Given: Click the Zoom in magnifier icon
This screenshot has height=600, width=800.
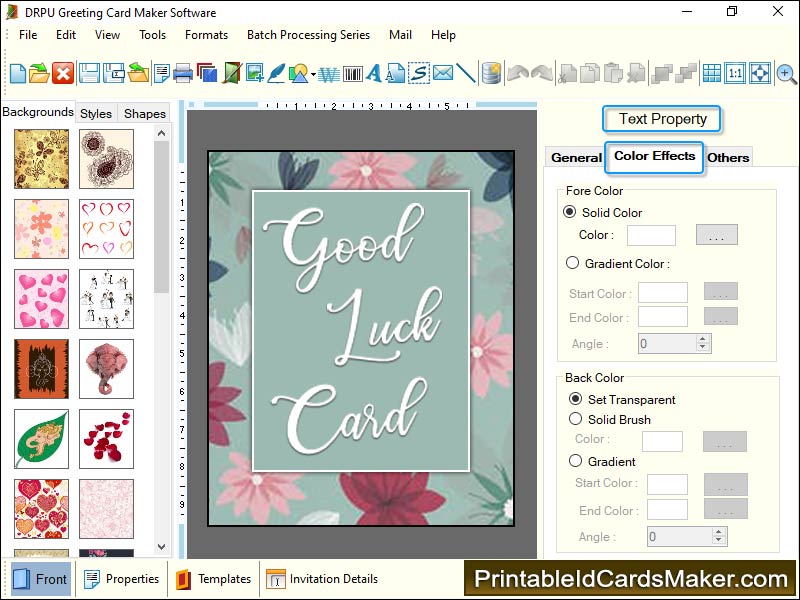Looking at the screenshot, I should (x=786, y=73).
